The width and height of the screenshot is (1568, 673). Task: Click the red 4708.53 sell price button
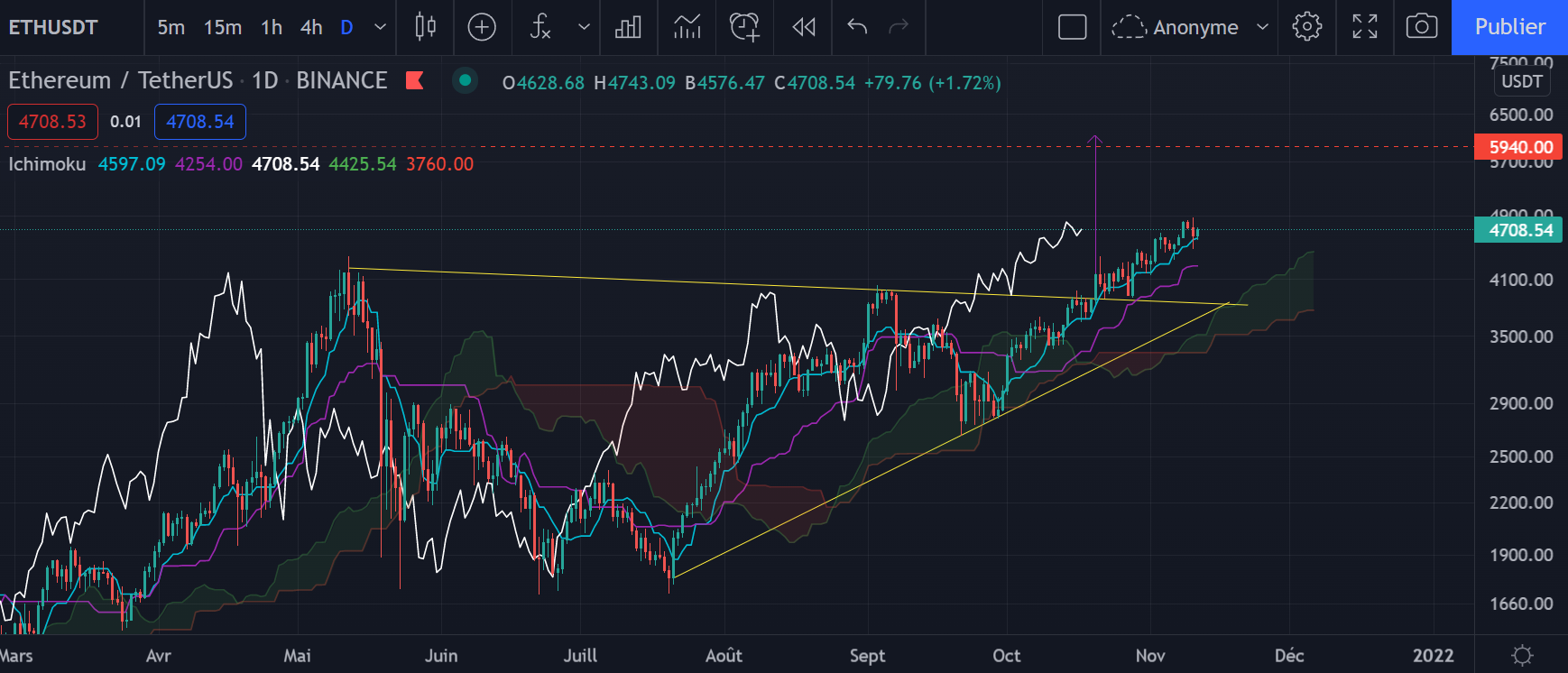(52, 122)
